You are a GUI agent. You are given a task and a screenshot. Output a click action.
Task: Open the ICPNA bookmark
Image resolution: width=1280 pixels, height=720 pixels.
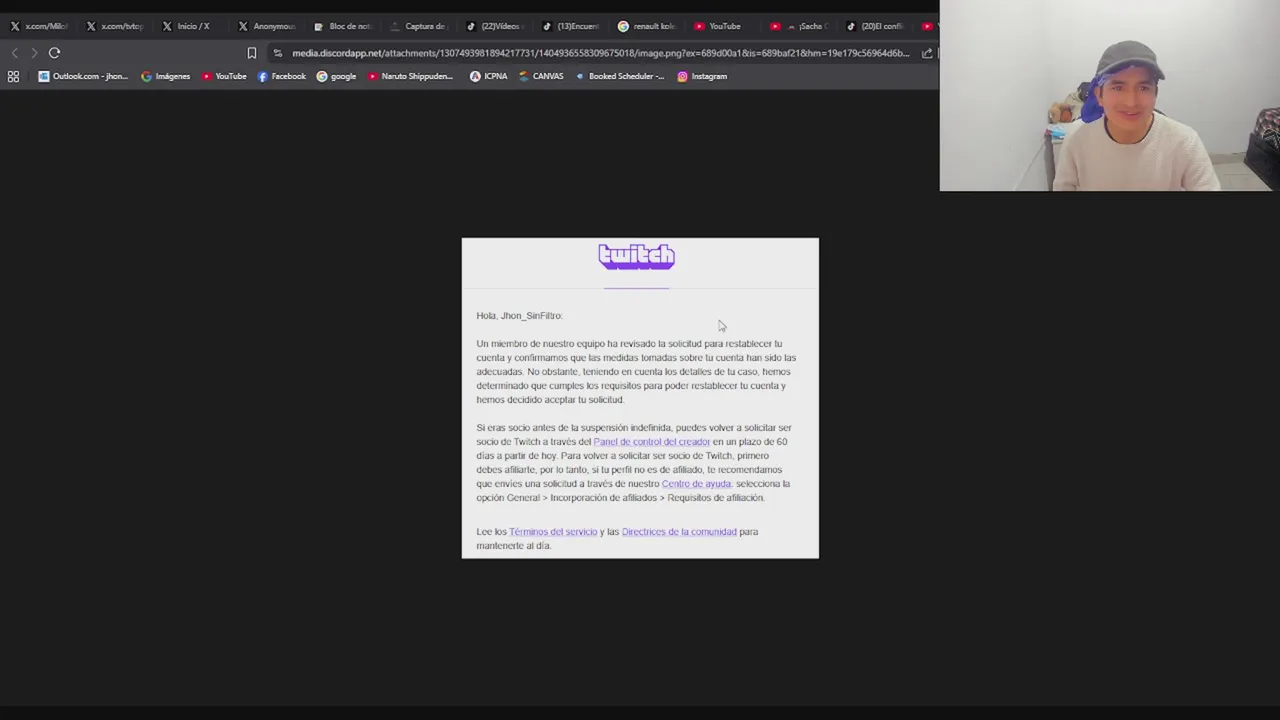coord(489,76)
